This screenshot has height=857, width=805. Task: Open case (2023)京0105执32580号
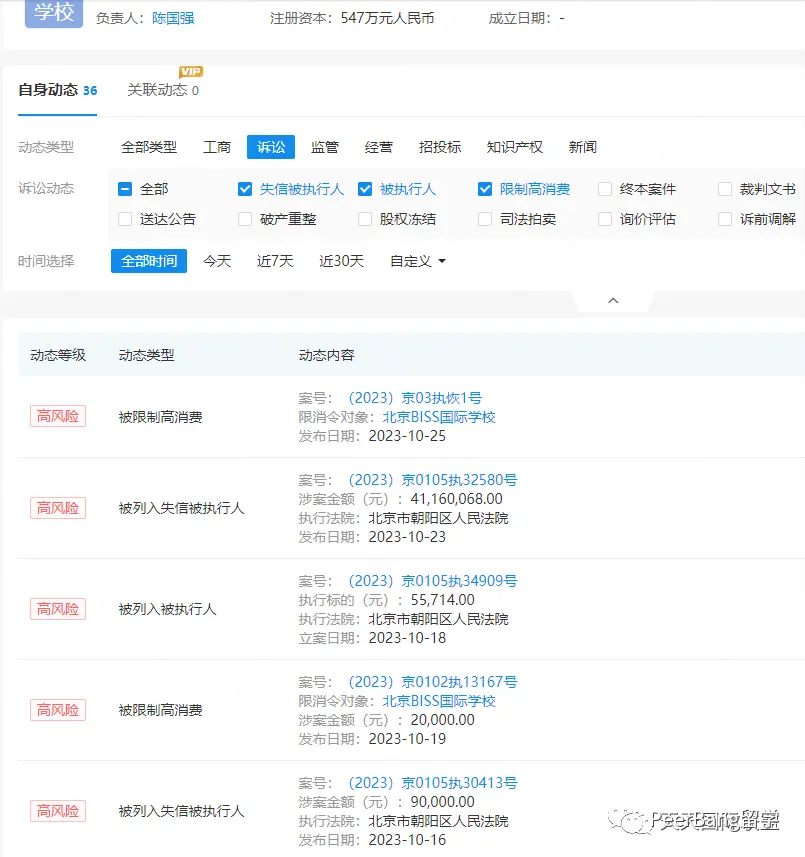pos(432,480)
